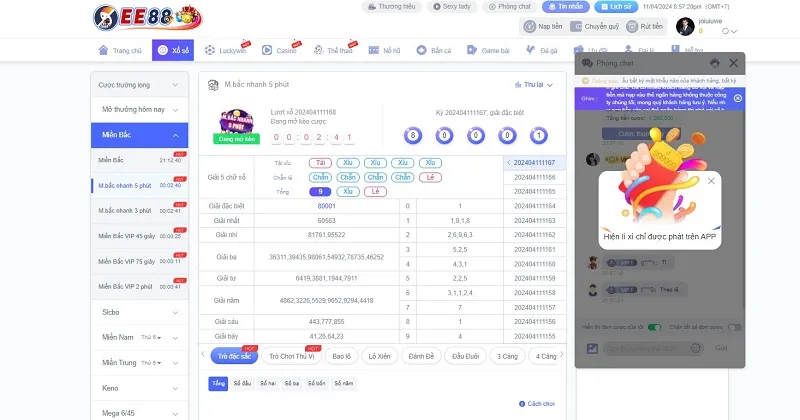Open the Casino section icon

click(267, 50)
